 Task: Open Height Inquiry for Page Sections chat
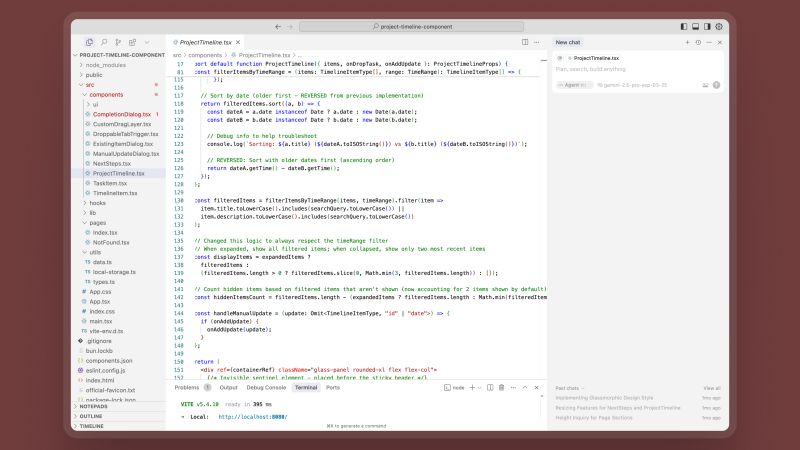pos(594,418)
